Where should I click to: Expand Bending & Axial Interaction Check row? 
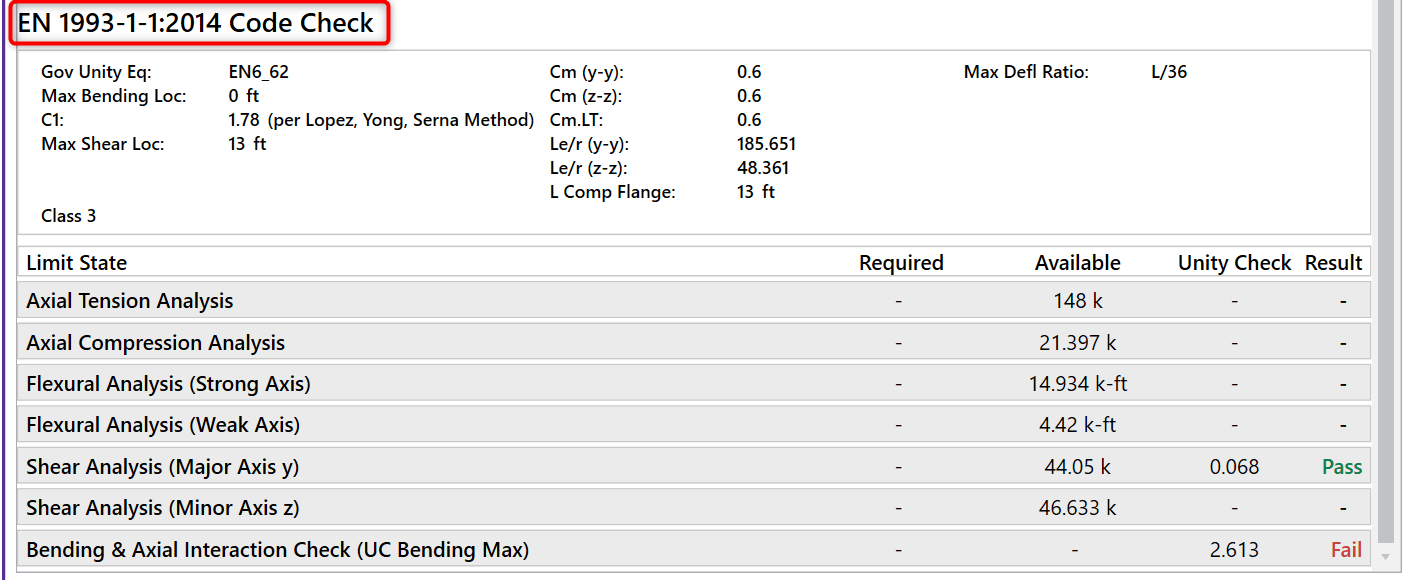[x=277, y=550]
